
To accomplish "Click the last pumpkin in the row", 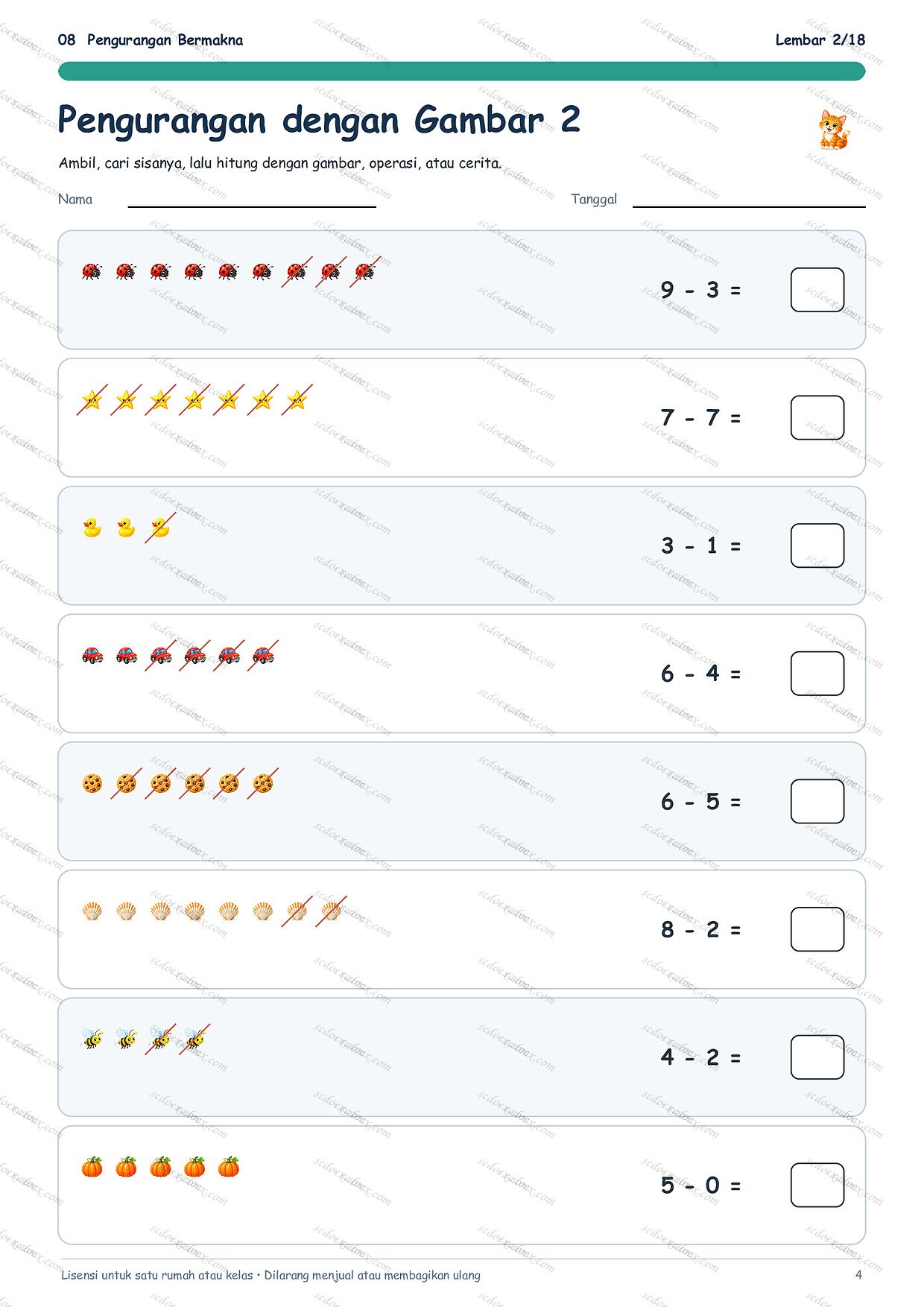I will pyautogui.click(x=229, y=1167).
